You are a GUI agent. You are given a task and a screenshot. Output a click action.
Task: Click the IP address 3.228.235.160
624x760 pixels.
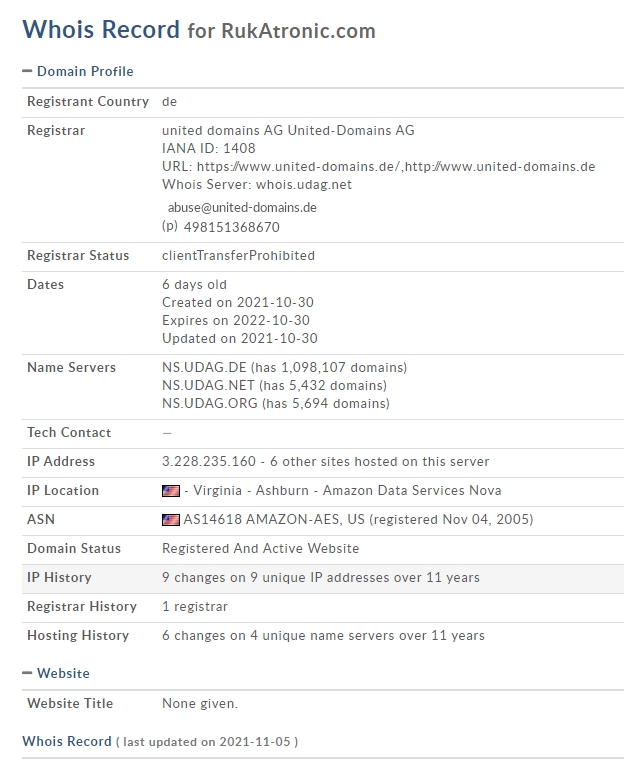pyautogui.click(x=208, y=461)
